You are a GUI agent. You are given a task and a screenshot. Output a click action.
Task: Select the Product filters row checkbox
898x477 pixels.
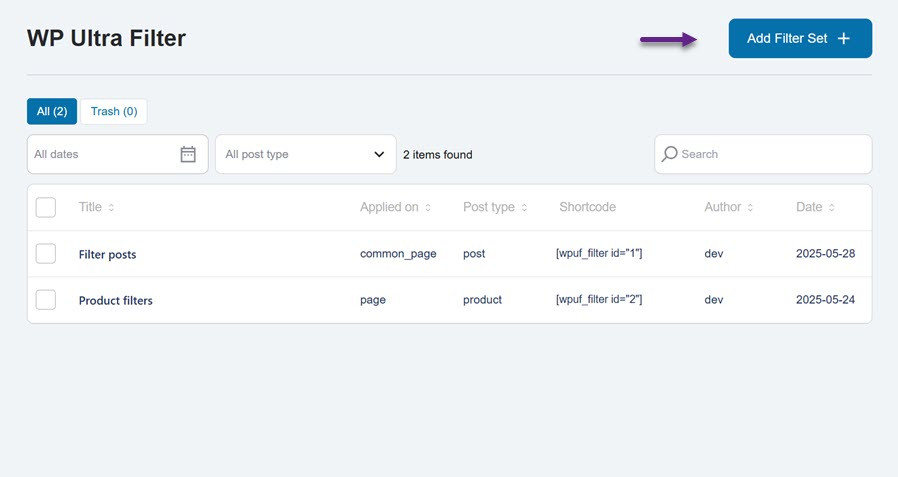coord(46,300)
